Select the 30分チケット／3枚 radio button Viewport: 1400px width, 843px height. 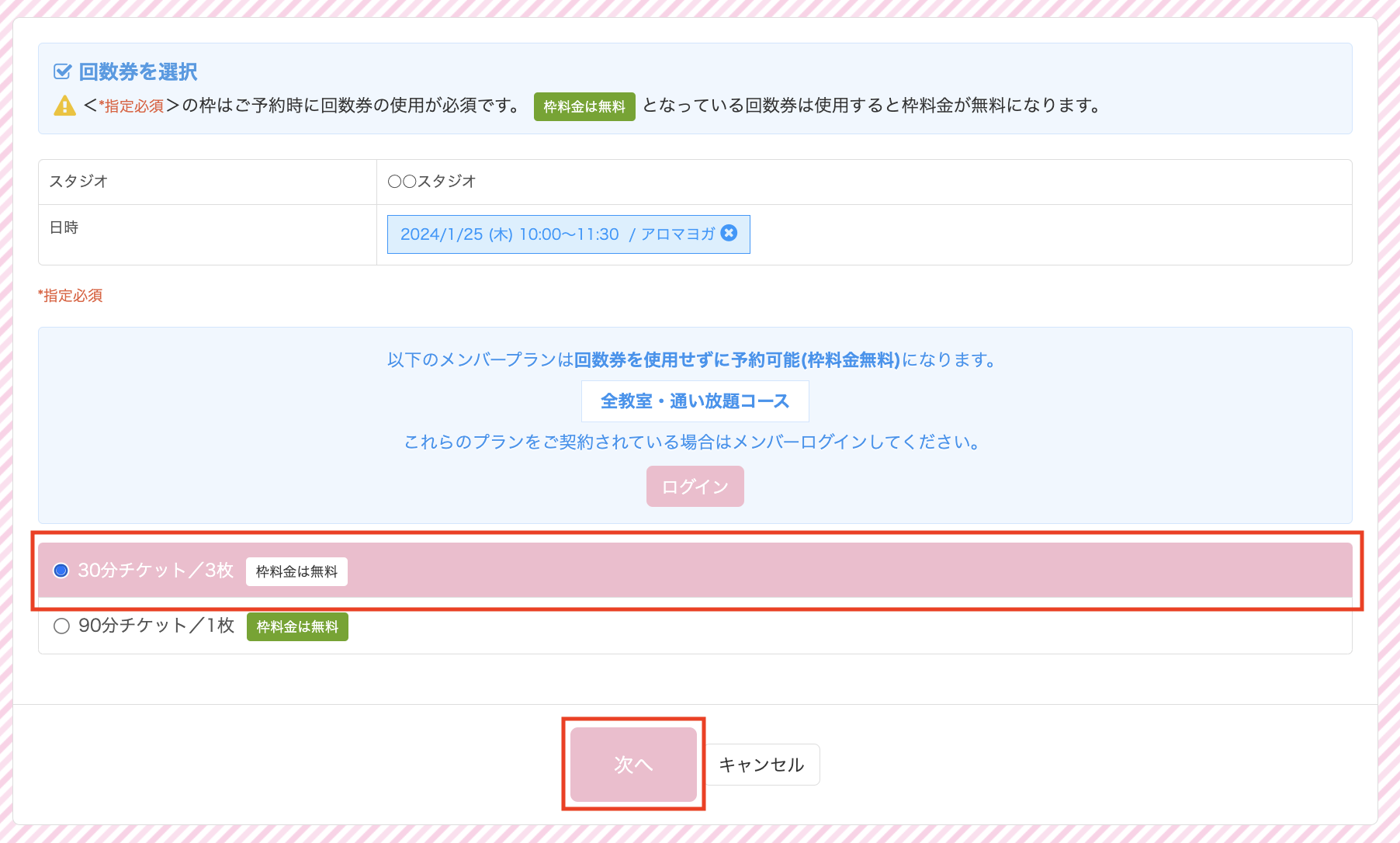61,571
